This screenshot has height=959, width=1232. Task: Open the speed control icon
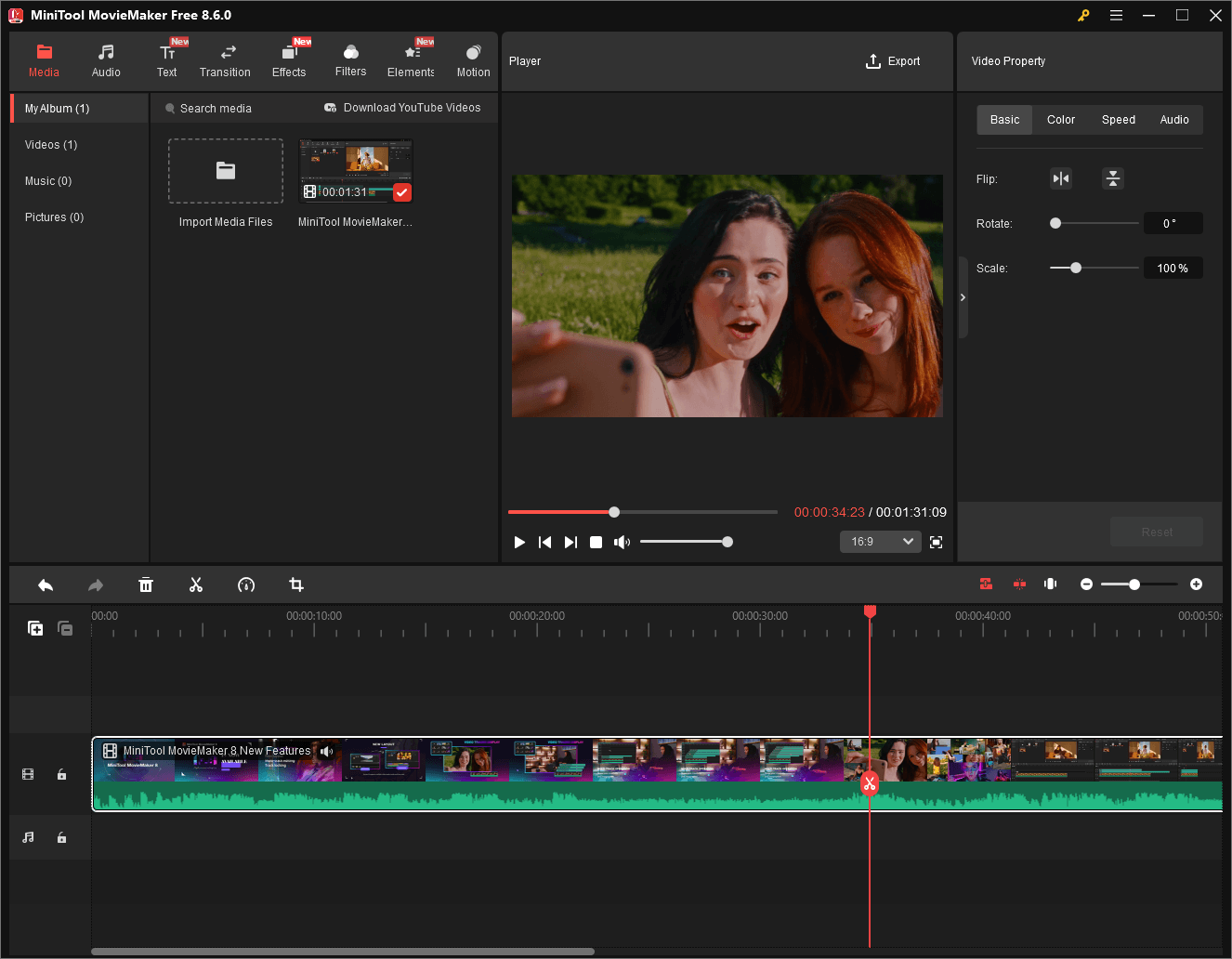246,585
